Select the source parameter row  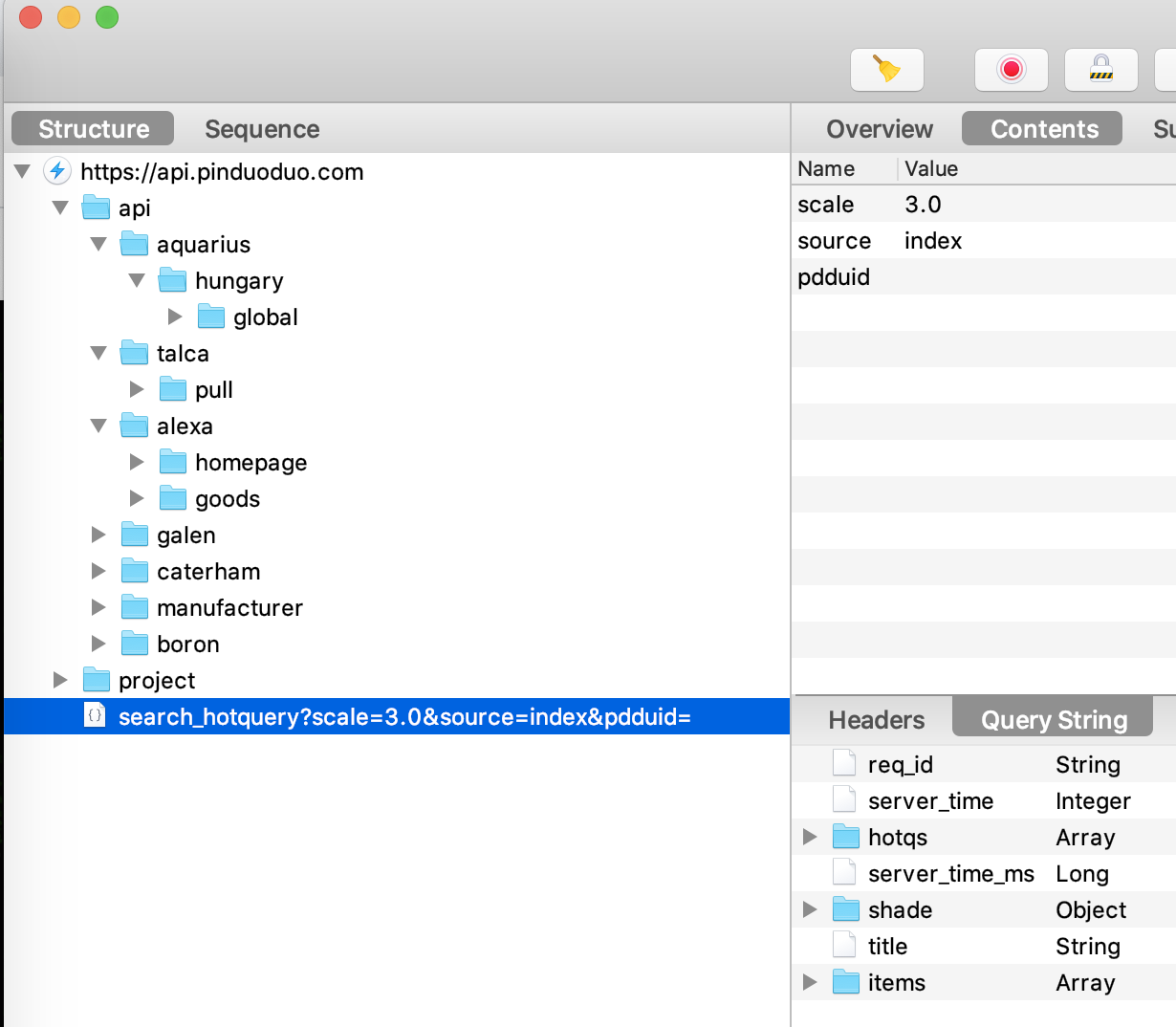tap(985, 240)
